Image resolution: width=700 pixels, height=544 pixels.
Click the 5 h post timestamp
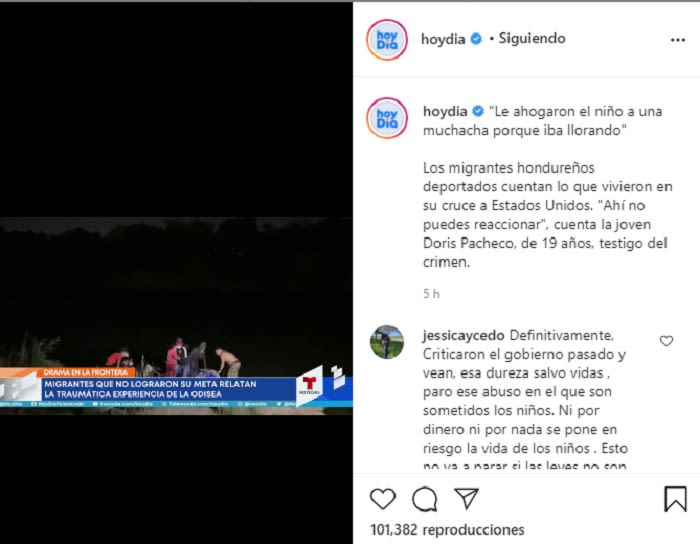click(x=431, y=294)
